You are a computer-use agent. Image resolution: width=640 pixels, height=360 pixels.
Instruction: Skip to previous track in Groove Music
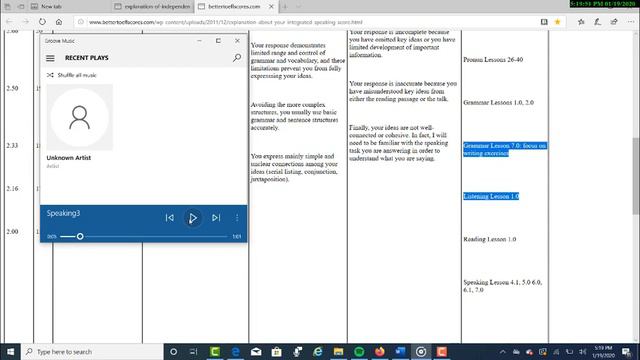tap(170, 218)
